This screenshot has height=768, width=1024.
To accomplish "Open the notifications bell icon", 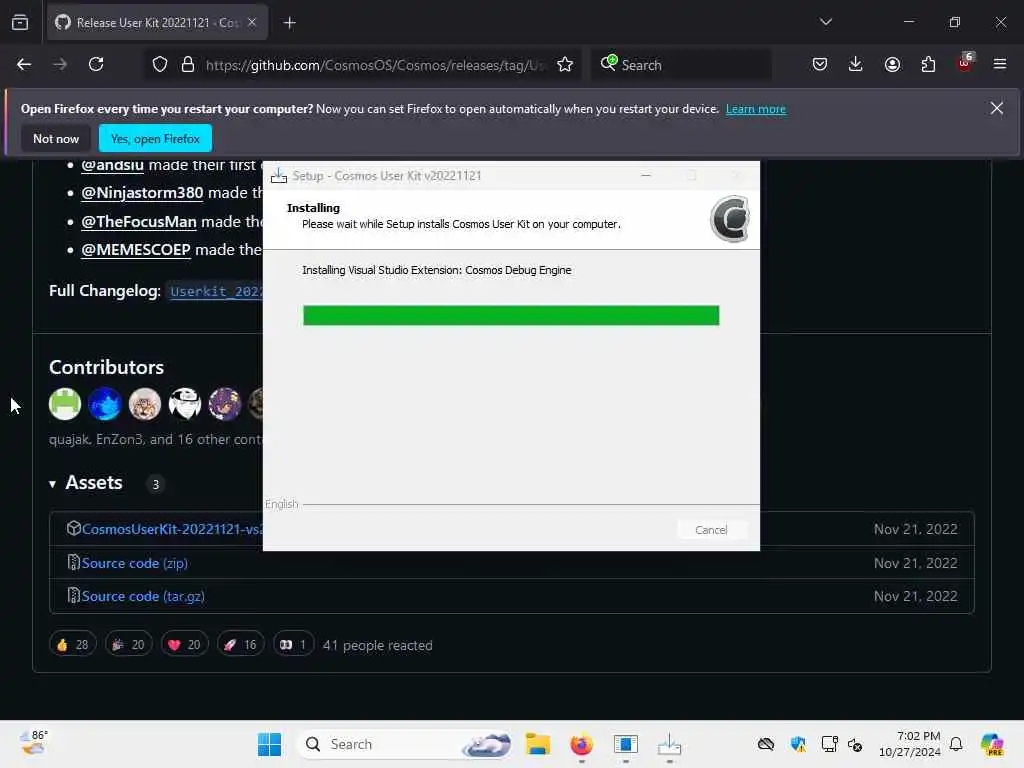I will click(x=956, y=744).
